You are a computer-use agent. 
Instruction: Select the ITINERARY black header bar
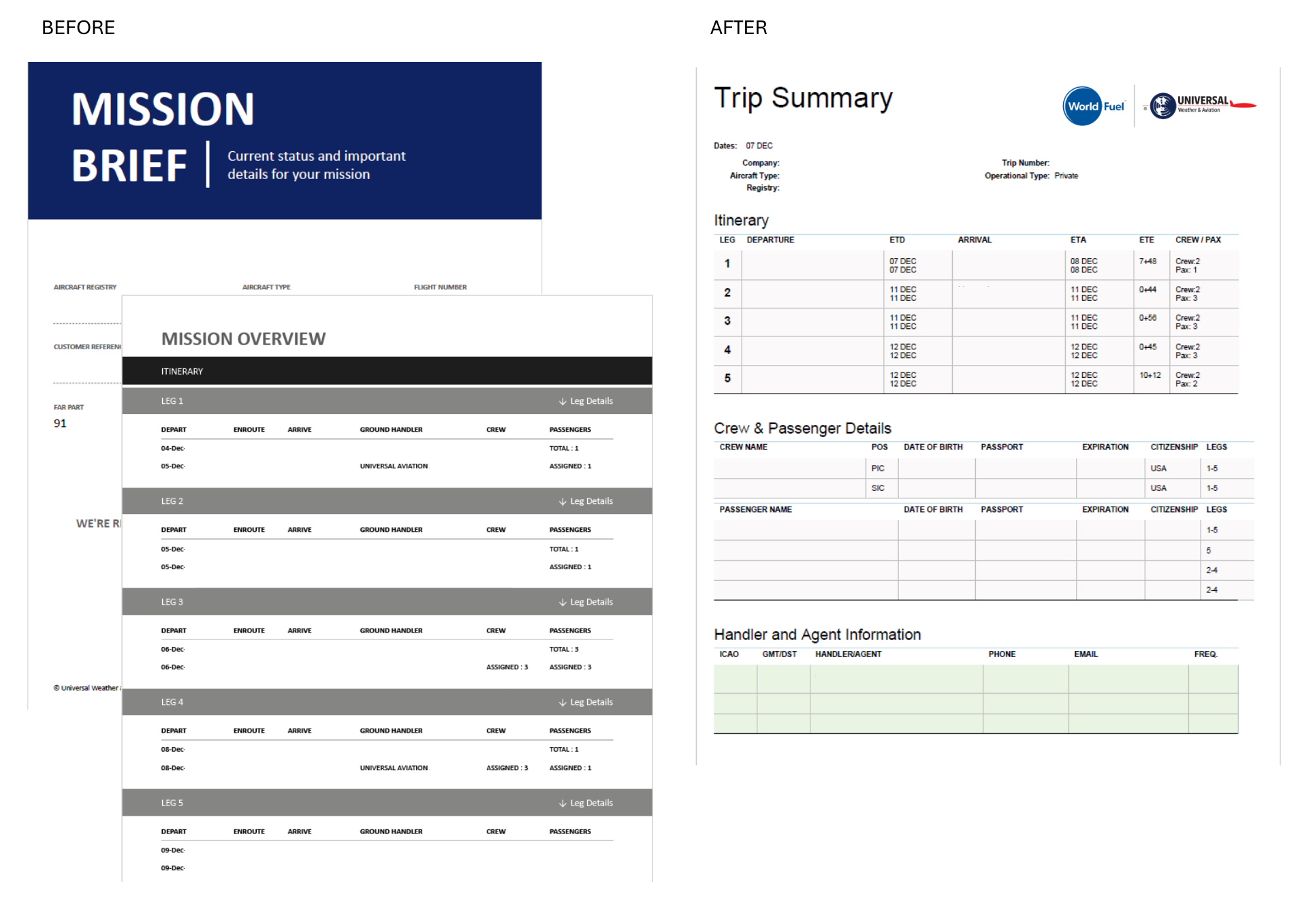387,371
